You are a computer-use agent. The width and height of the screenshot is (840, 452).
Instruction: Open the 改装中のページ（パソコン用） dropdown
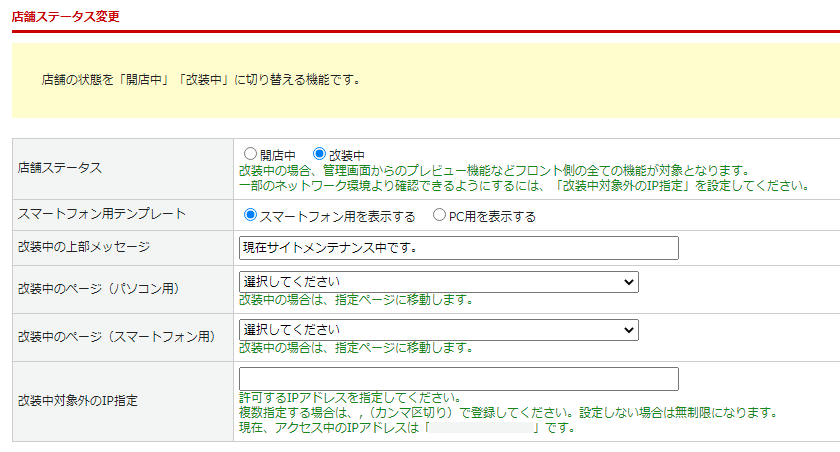tap(438, 282)
